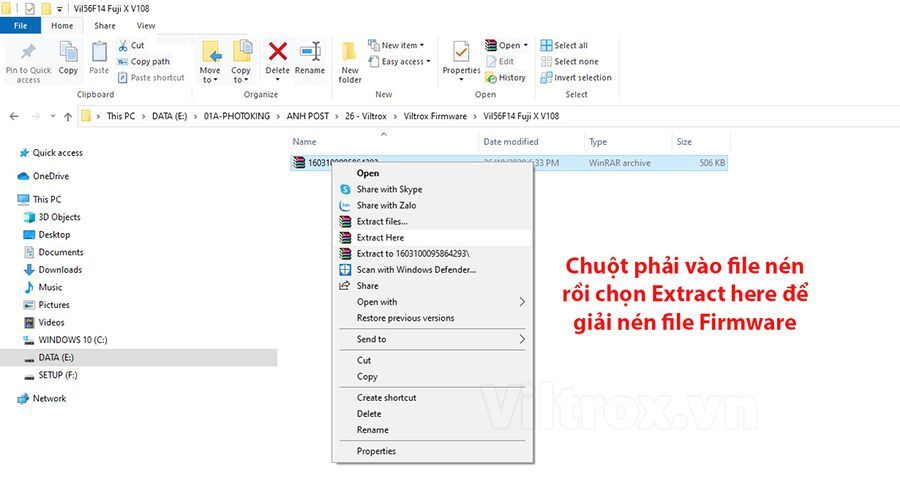Click the red Delete icon in ribbon

point(278,52)
